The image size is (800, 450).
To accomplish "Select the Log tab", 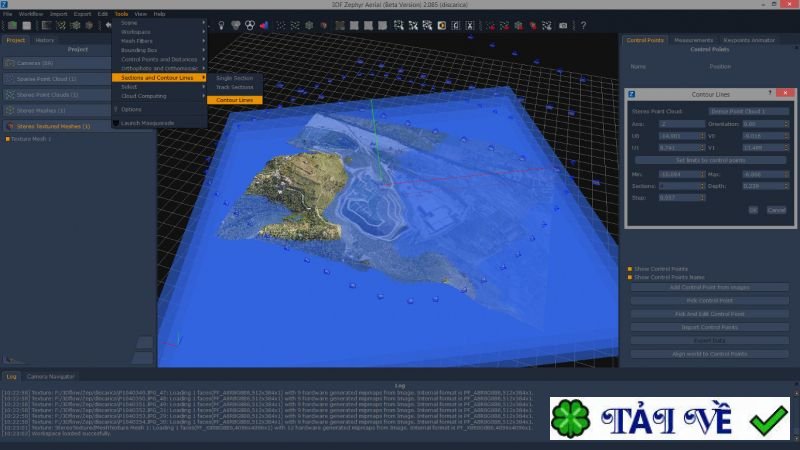I will (x=11, y=377).
